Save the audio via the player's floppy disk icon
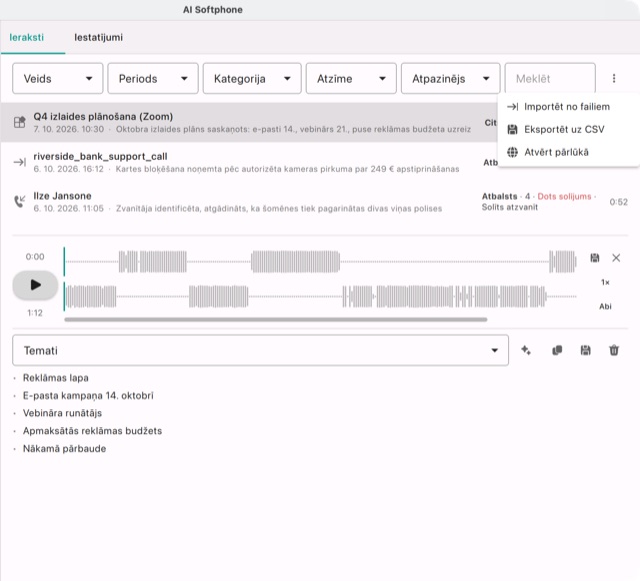Viewport: 640px width, 581px height. 595,258
